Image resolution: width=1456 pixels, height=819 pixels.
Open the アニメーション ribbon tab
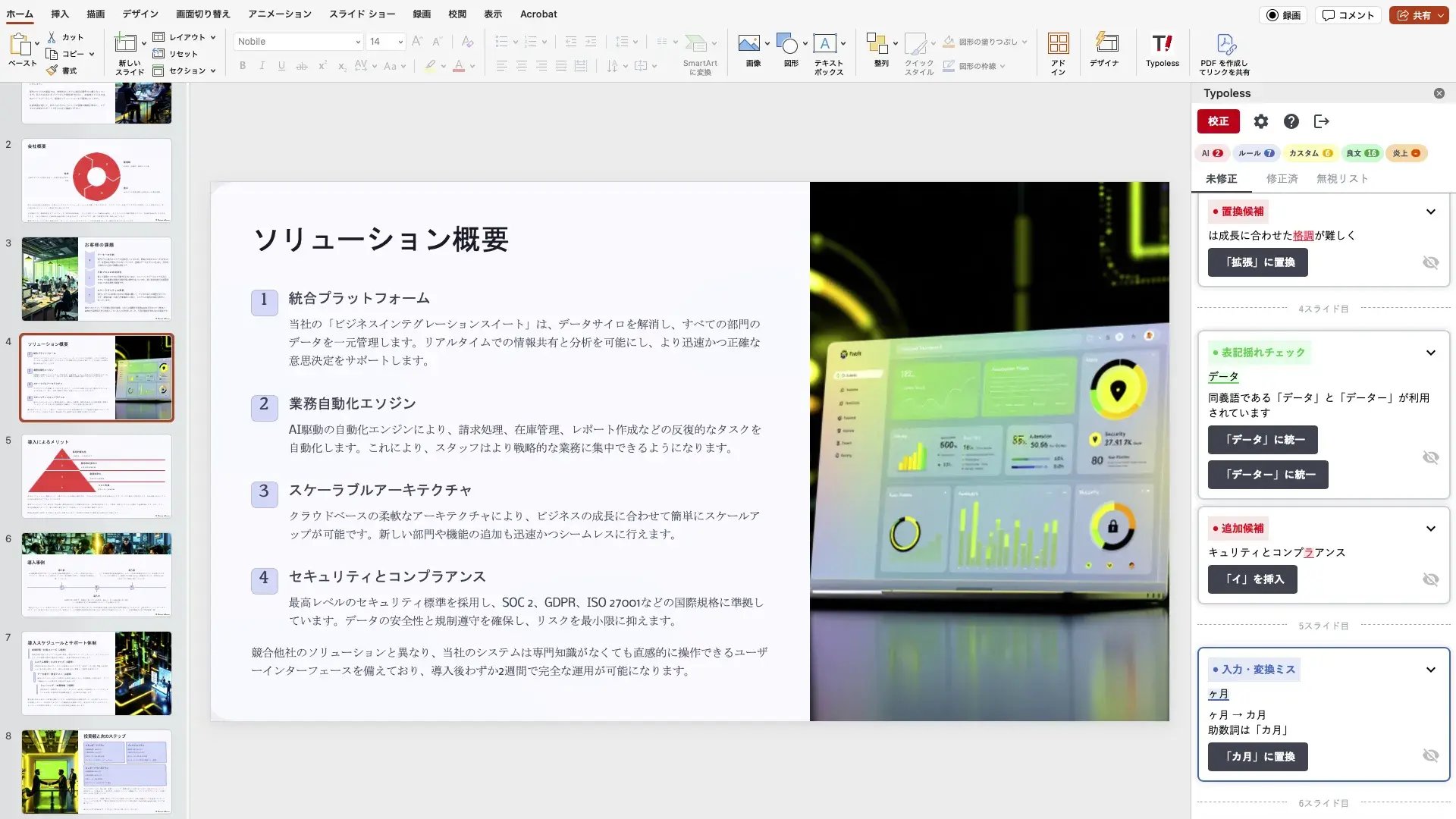pos(280,14)
